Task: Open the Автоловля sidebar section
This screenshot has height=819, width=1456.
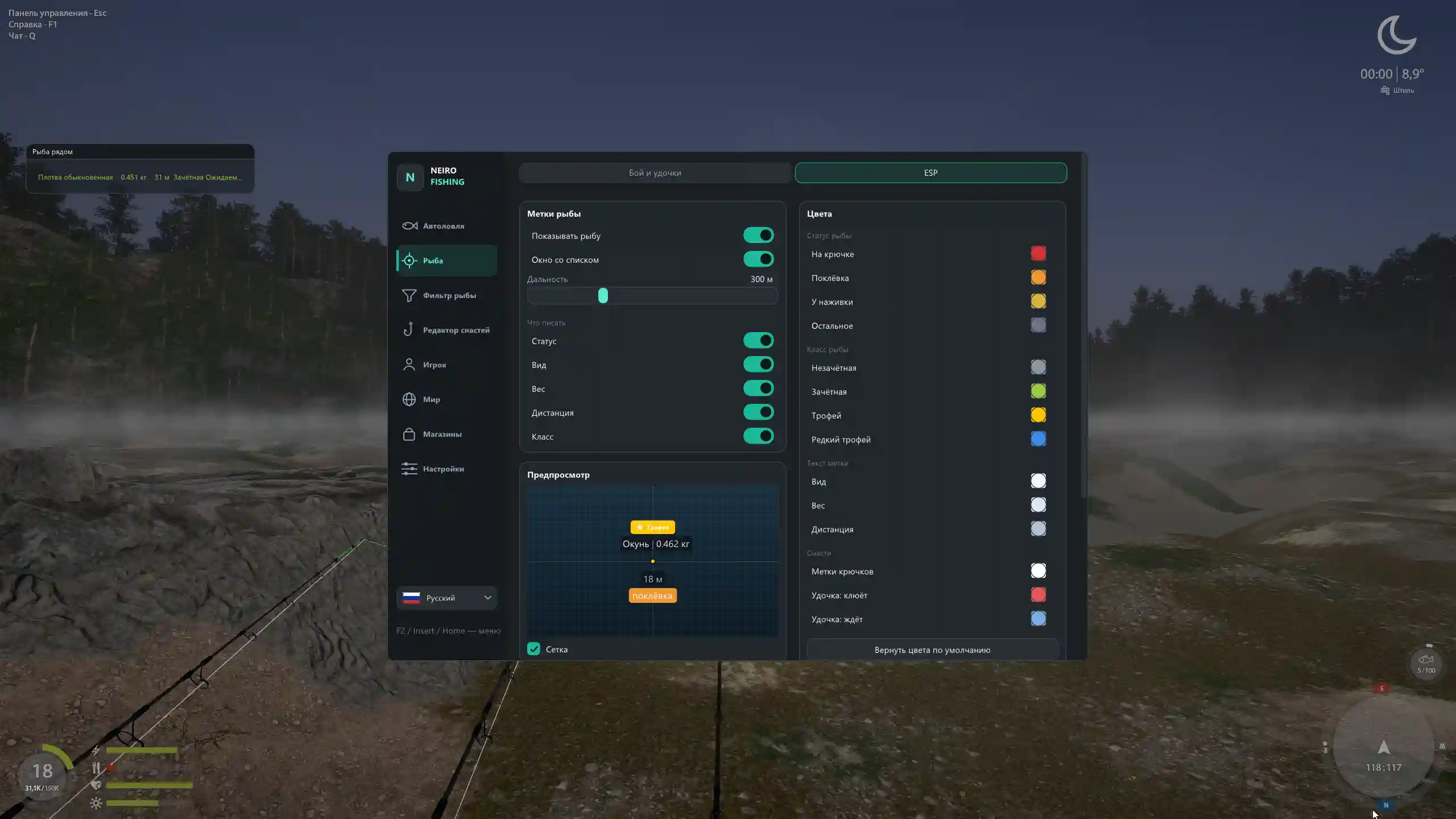Action: coord(446,226)
